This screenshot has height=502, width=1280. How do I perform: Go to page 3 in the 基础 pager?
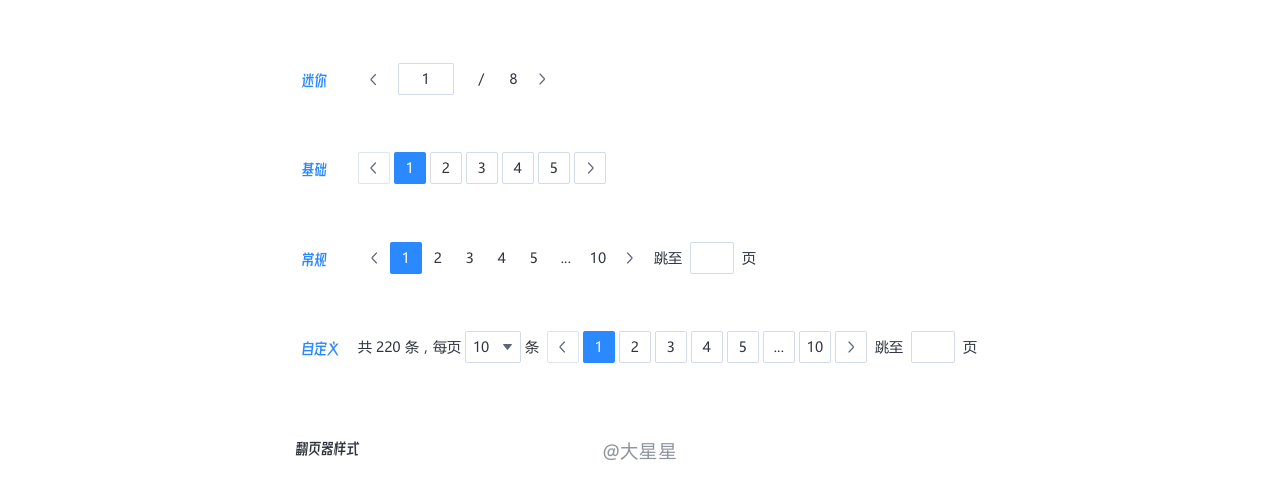[482, 168]
